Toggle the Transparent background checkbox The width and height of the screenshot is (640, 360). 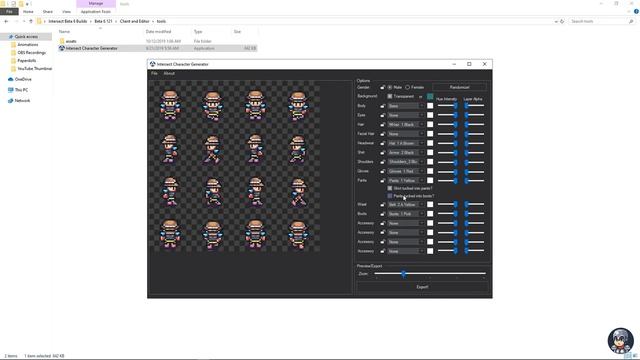click(x=390, y=96)
